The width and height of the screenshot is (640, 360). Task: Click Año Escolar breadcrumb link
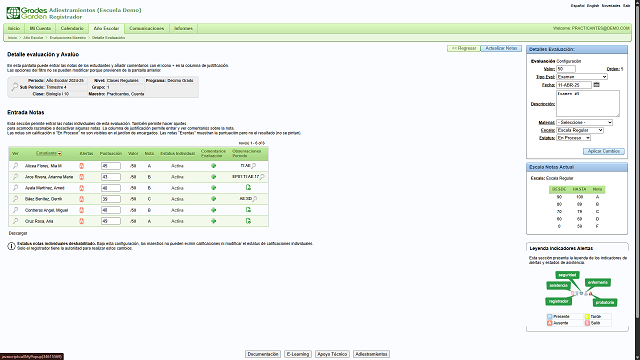coord(33,38)
